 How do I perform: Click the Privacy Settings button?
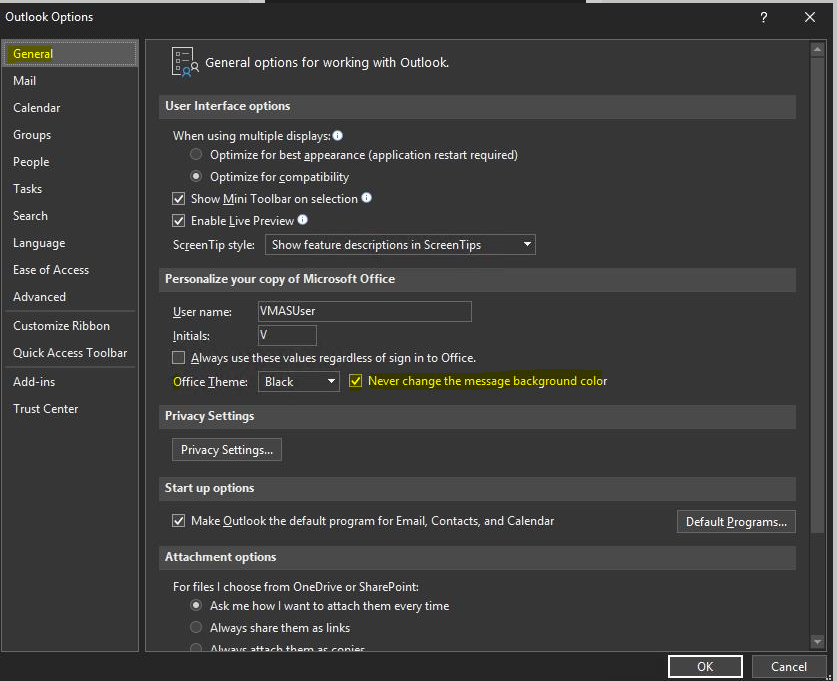point(227,450)
